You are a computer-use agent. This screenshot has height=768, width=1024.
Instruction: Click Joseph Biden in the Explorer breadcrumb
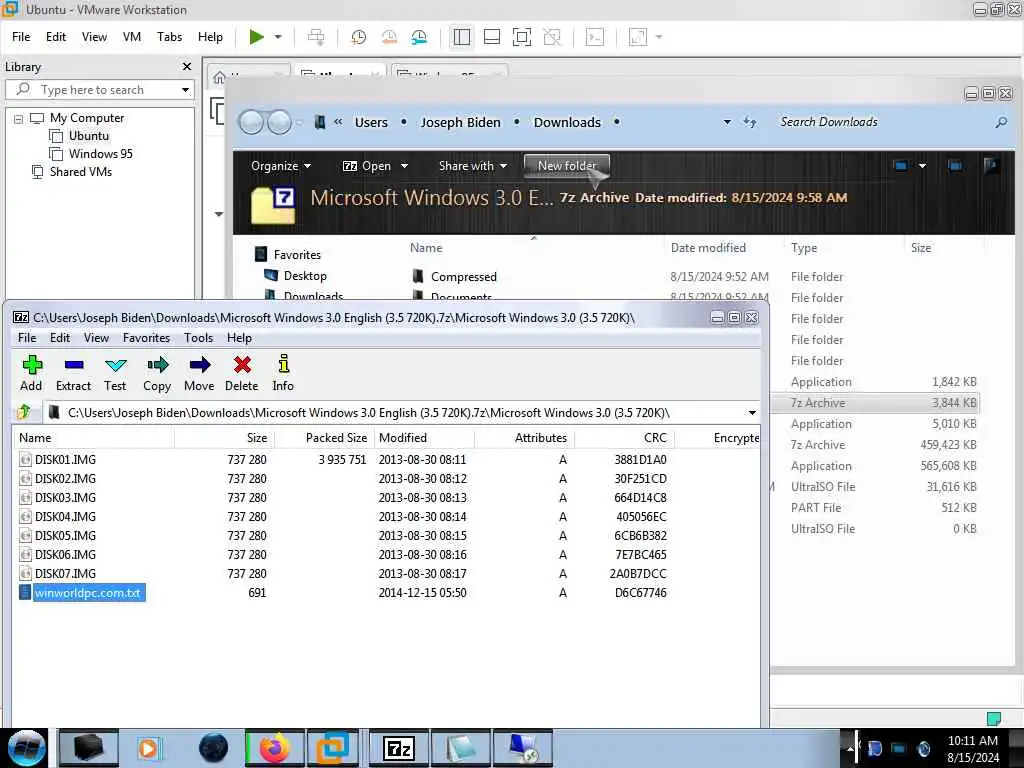pyautogui.click(x=460, y=122)
